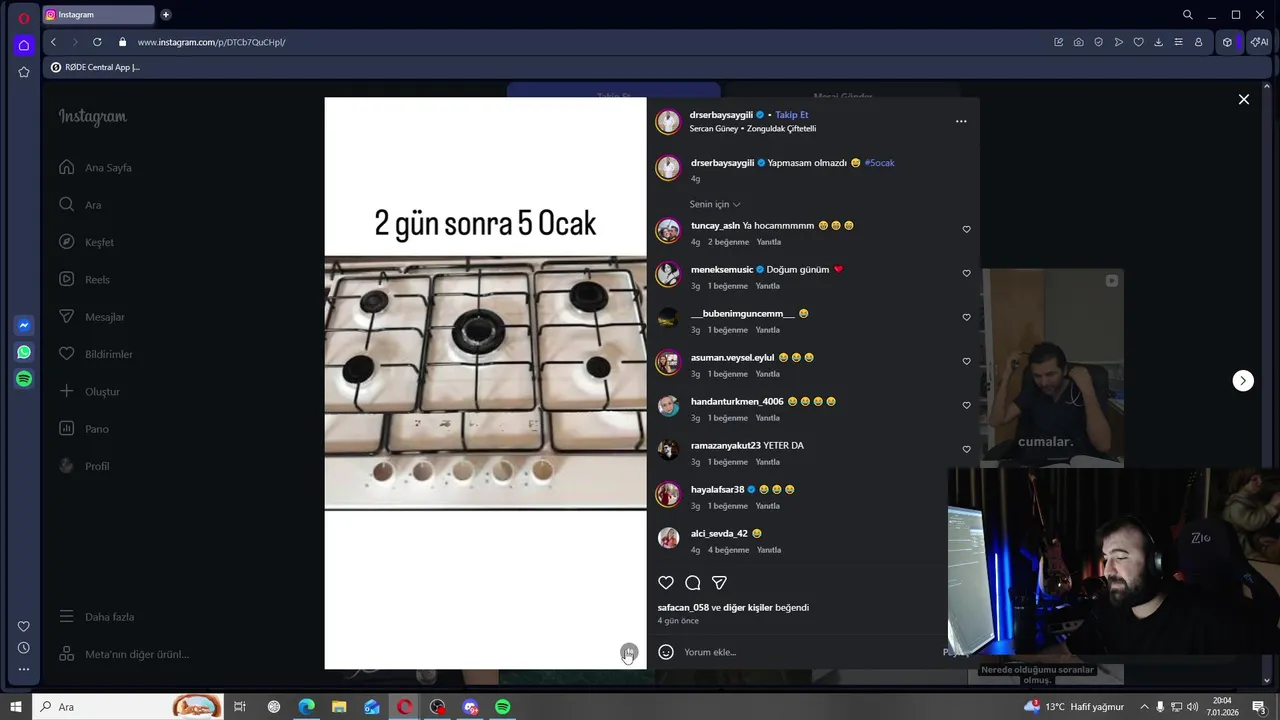This screenshot has height=720, width=1280.
Task: Open 'Zonguldak Çiftetelli' audio link
Action: 782,129
